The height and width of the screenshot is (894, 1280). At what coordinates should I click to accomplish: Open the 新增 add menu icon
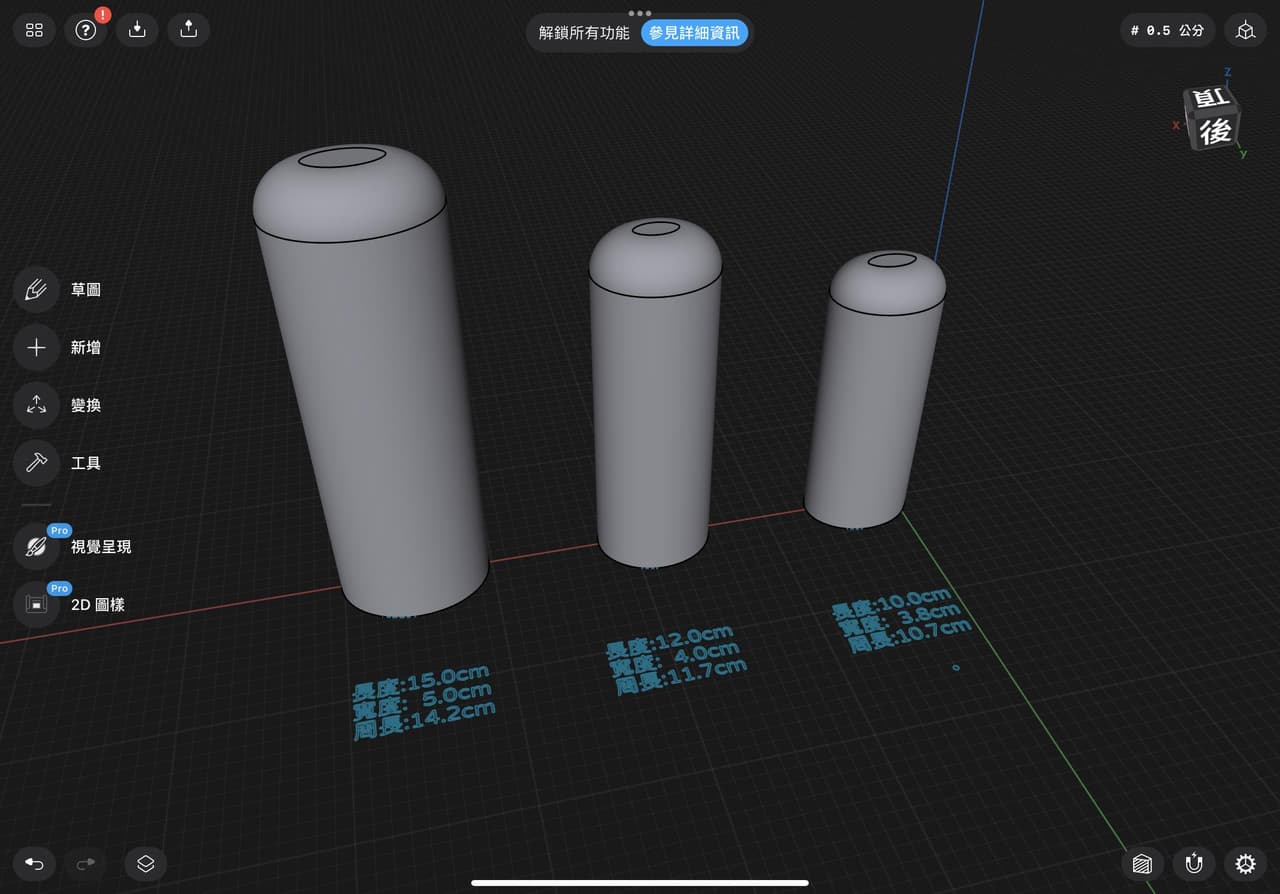[x=36, y=348]
